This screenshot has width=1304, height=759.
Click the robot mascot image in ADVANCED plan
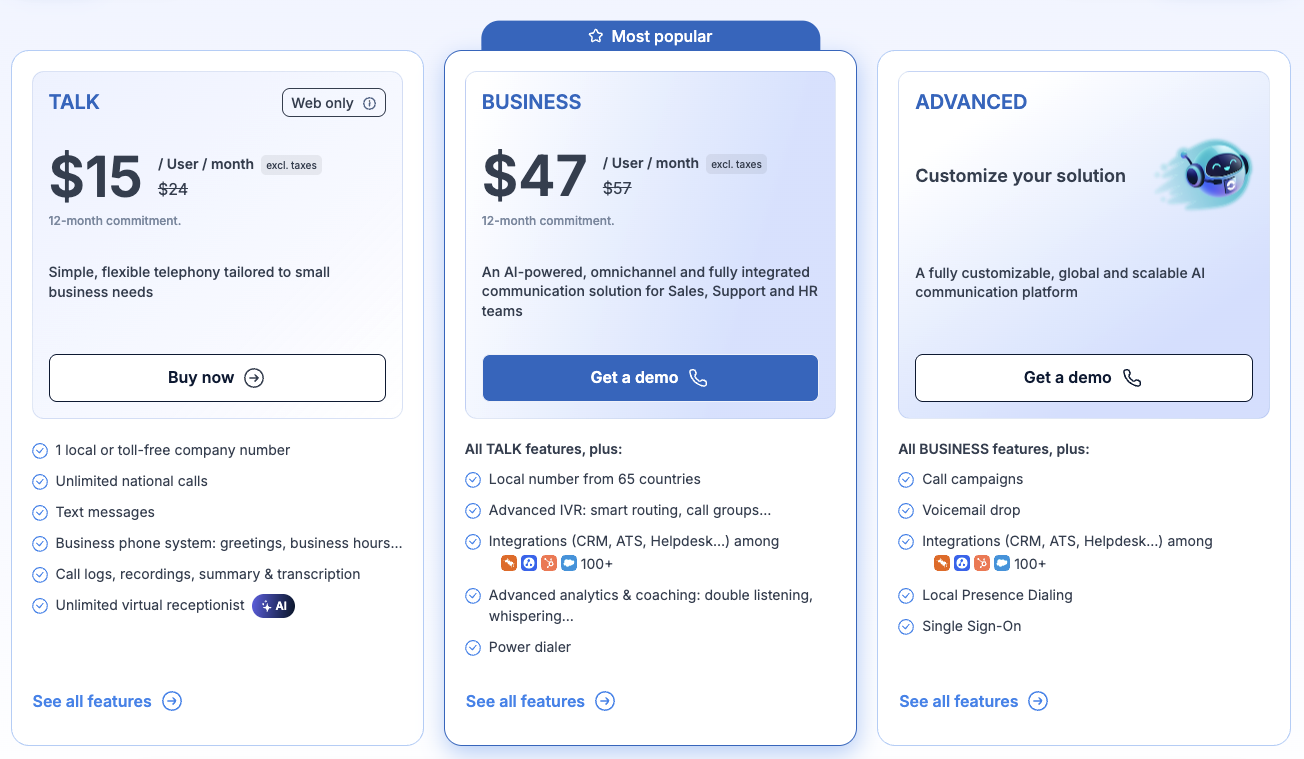[x=1204, y=175]
